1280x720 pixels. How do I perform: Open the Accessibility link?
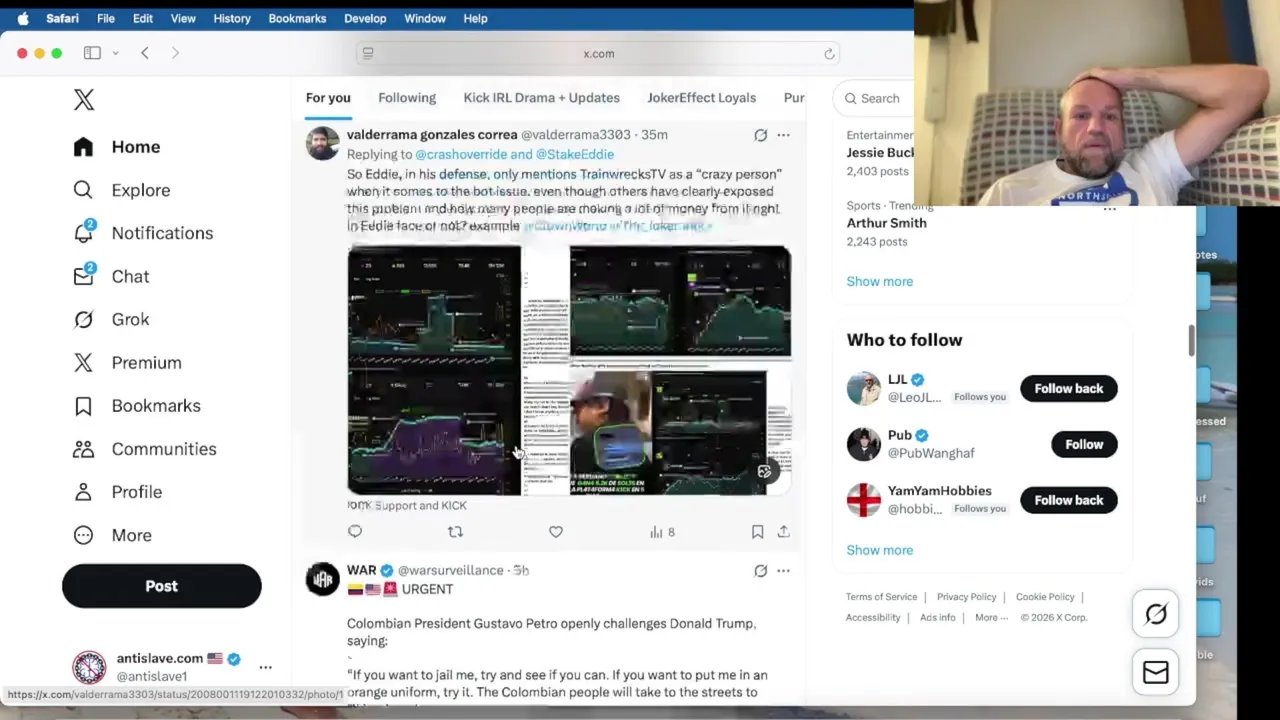873,617
